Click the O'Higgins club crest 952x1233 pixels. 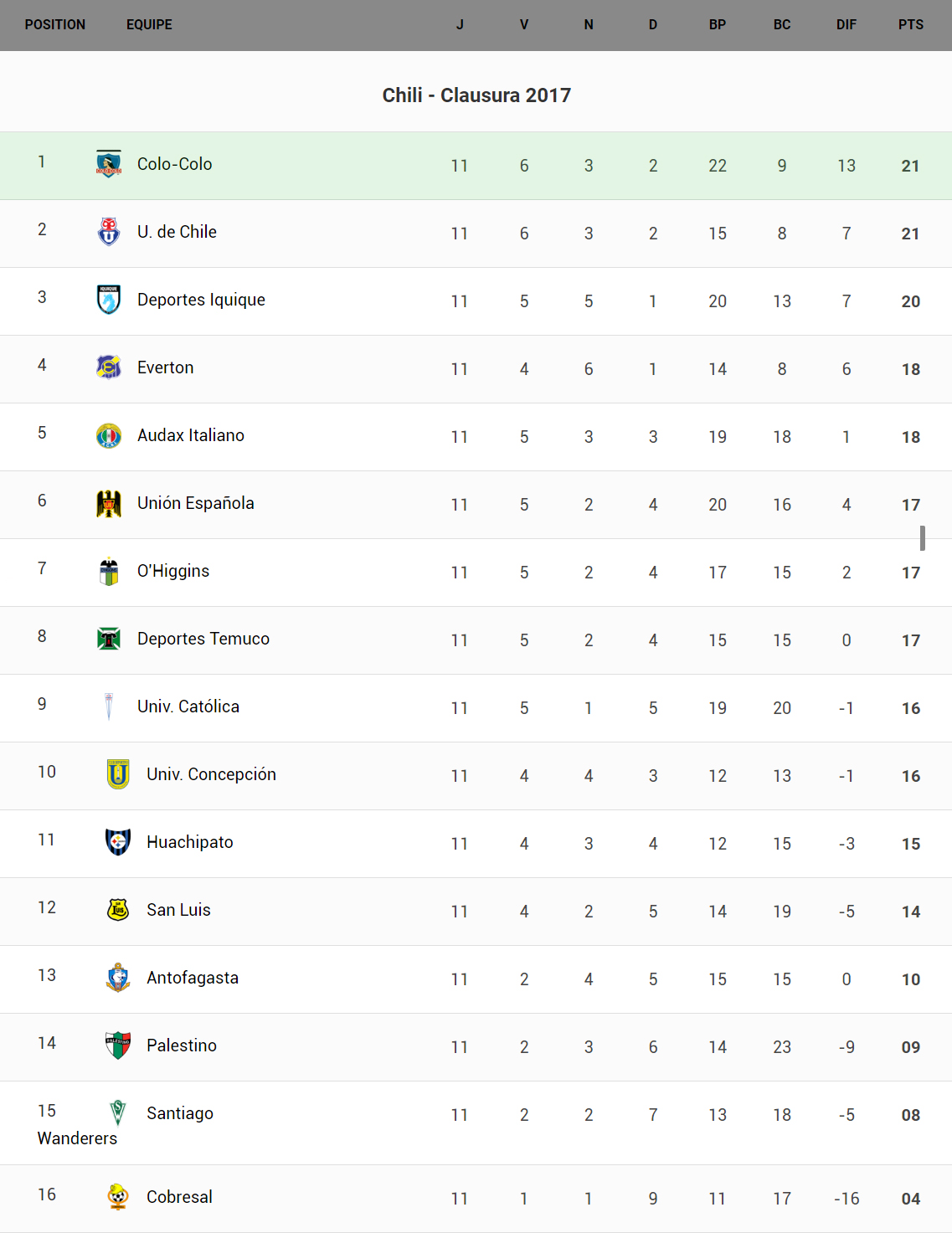click(x=109, y=571)
